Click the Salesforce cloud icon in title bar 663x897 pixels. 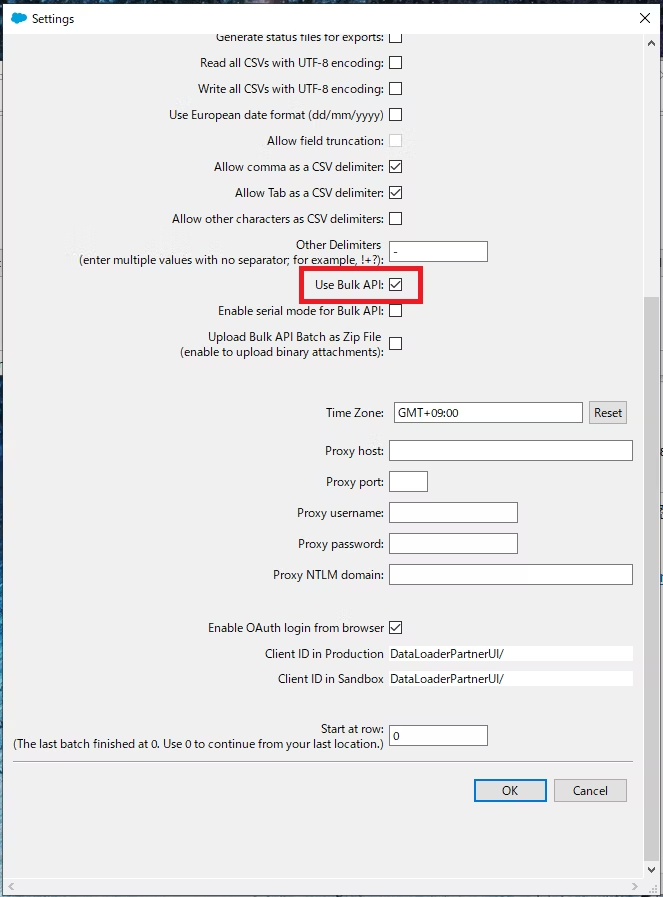pos(19,18)
